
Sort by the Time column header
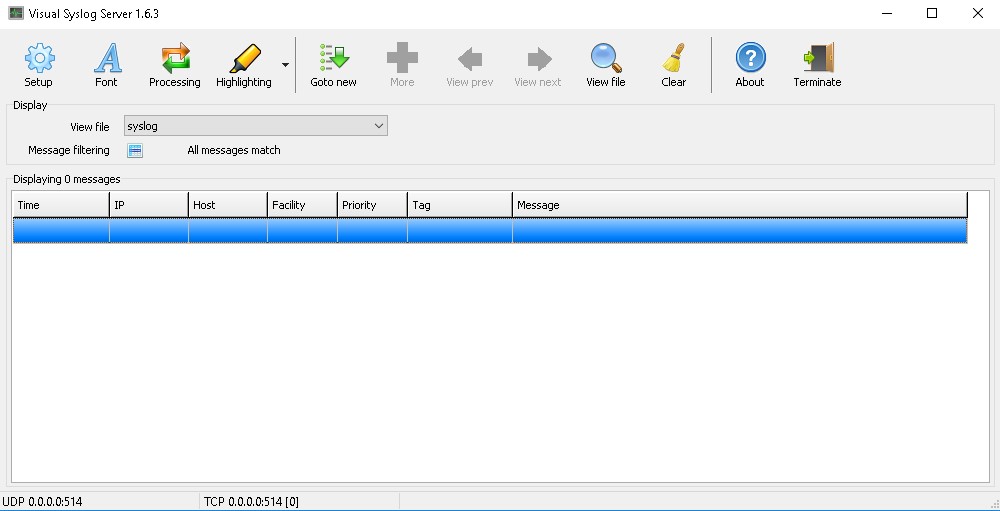coord(61,205)
